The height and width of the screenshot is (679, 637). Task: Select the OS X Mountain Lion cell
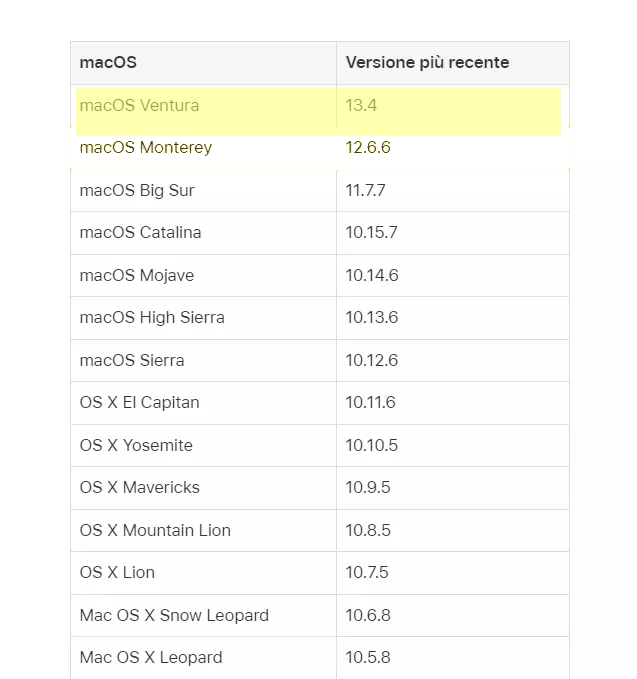tap(155, 530)
